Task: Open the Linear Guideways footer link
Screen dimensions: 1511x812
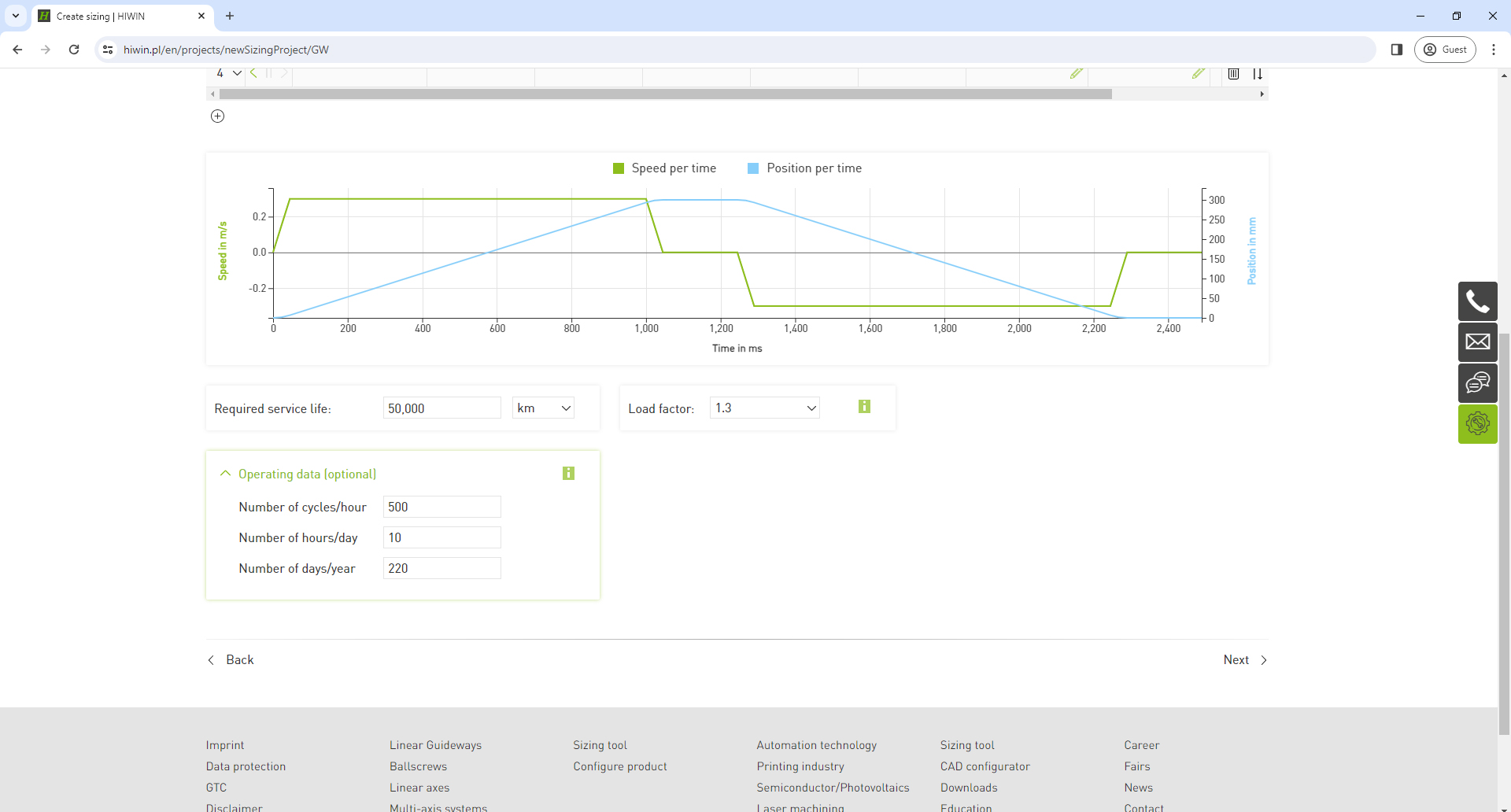Action: coord(435,745)
